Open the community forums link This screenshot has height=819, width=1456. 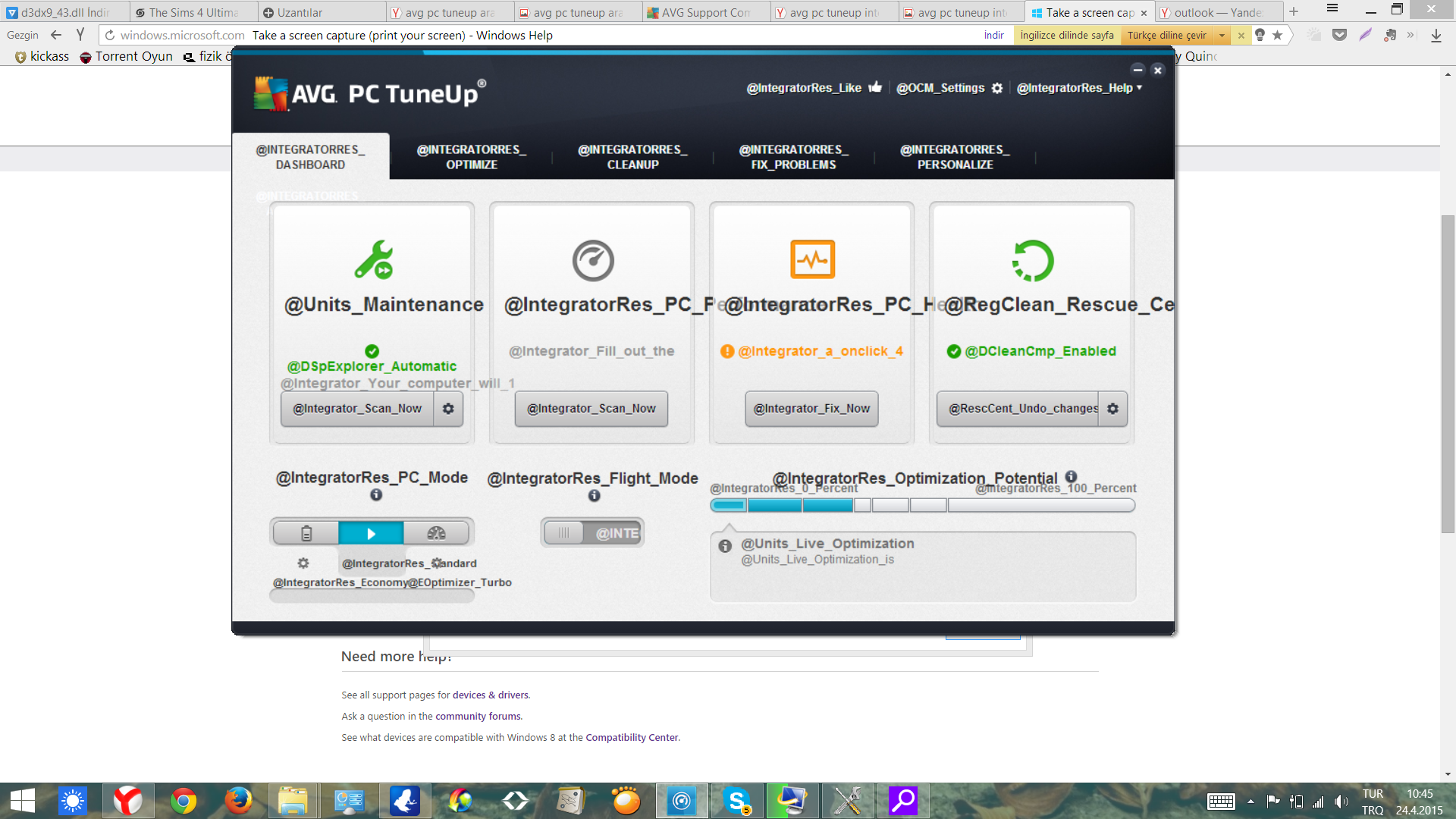(478, 717)
